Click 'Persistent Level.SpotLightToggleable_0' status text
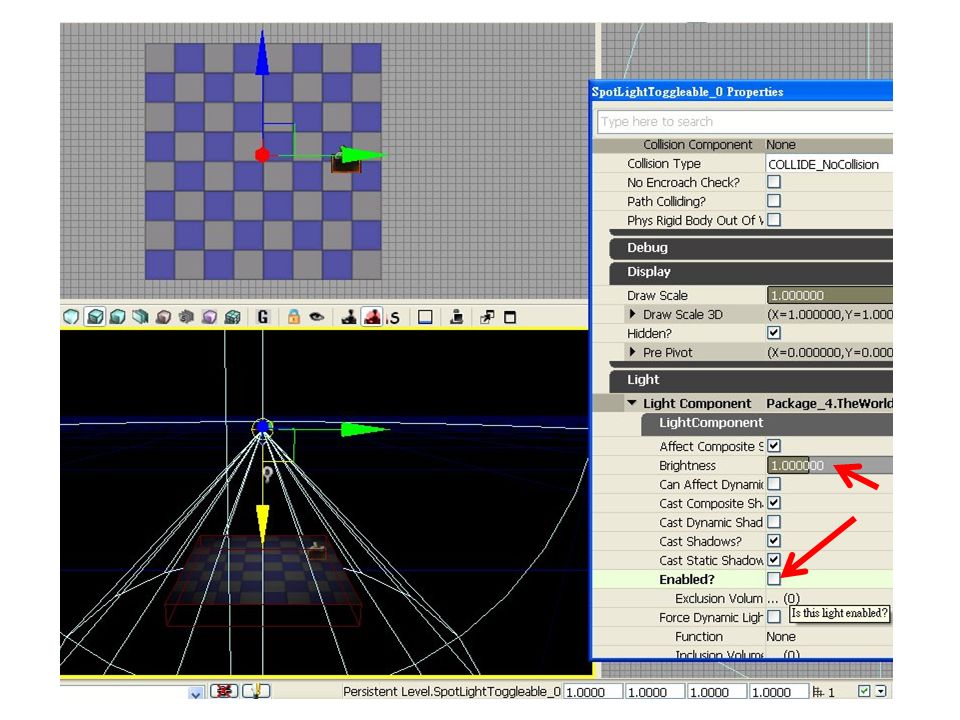 pos(452,692)
